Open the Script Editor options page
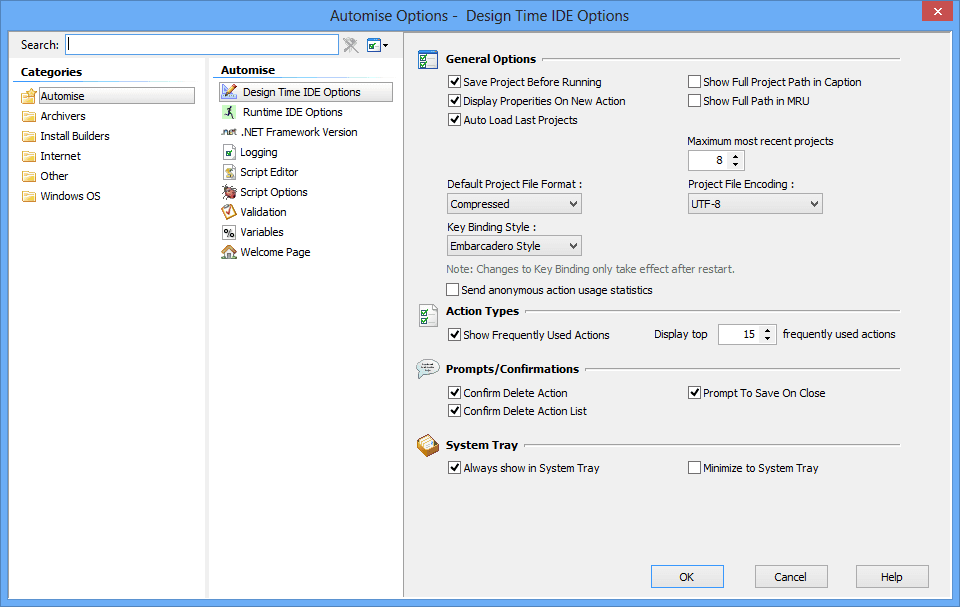This screenshot has width=960, height=607. coord(269,172)
